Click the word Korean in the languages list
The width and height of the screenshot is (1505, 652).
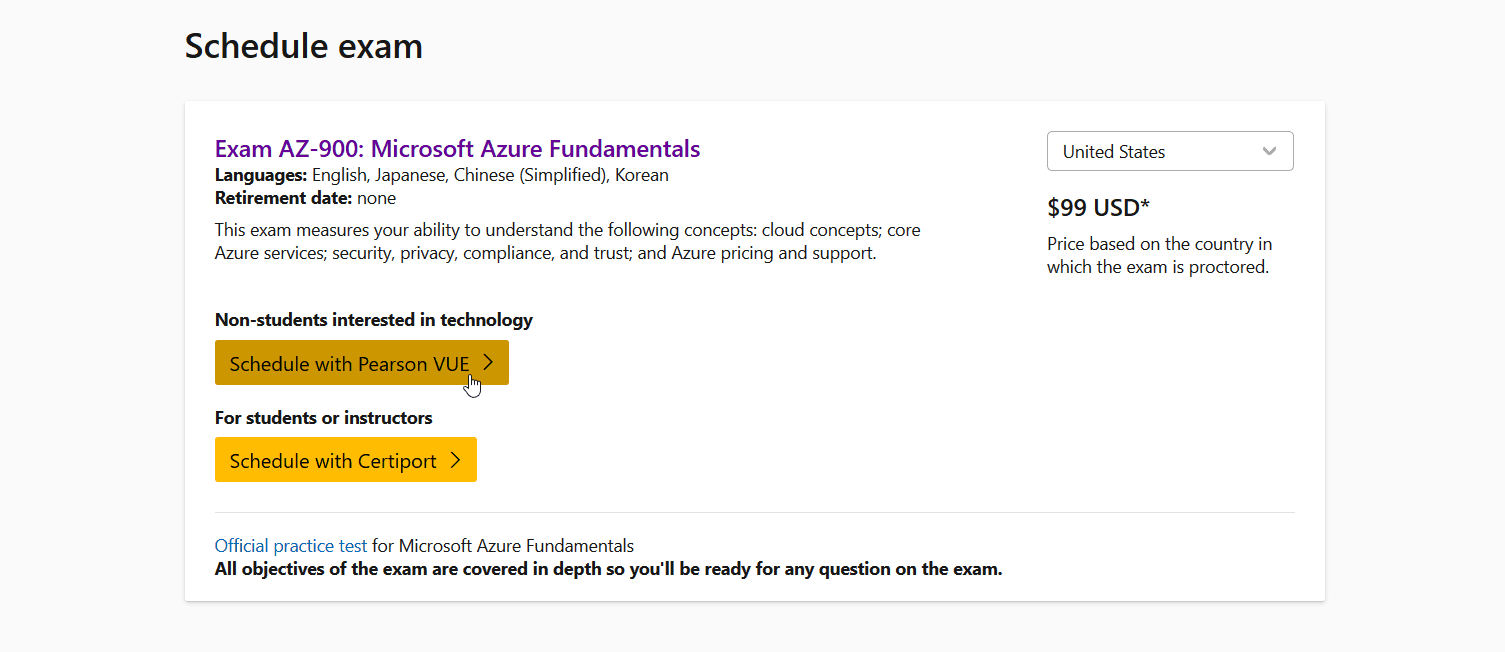coord(641,175)
